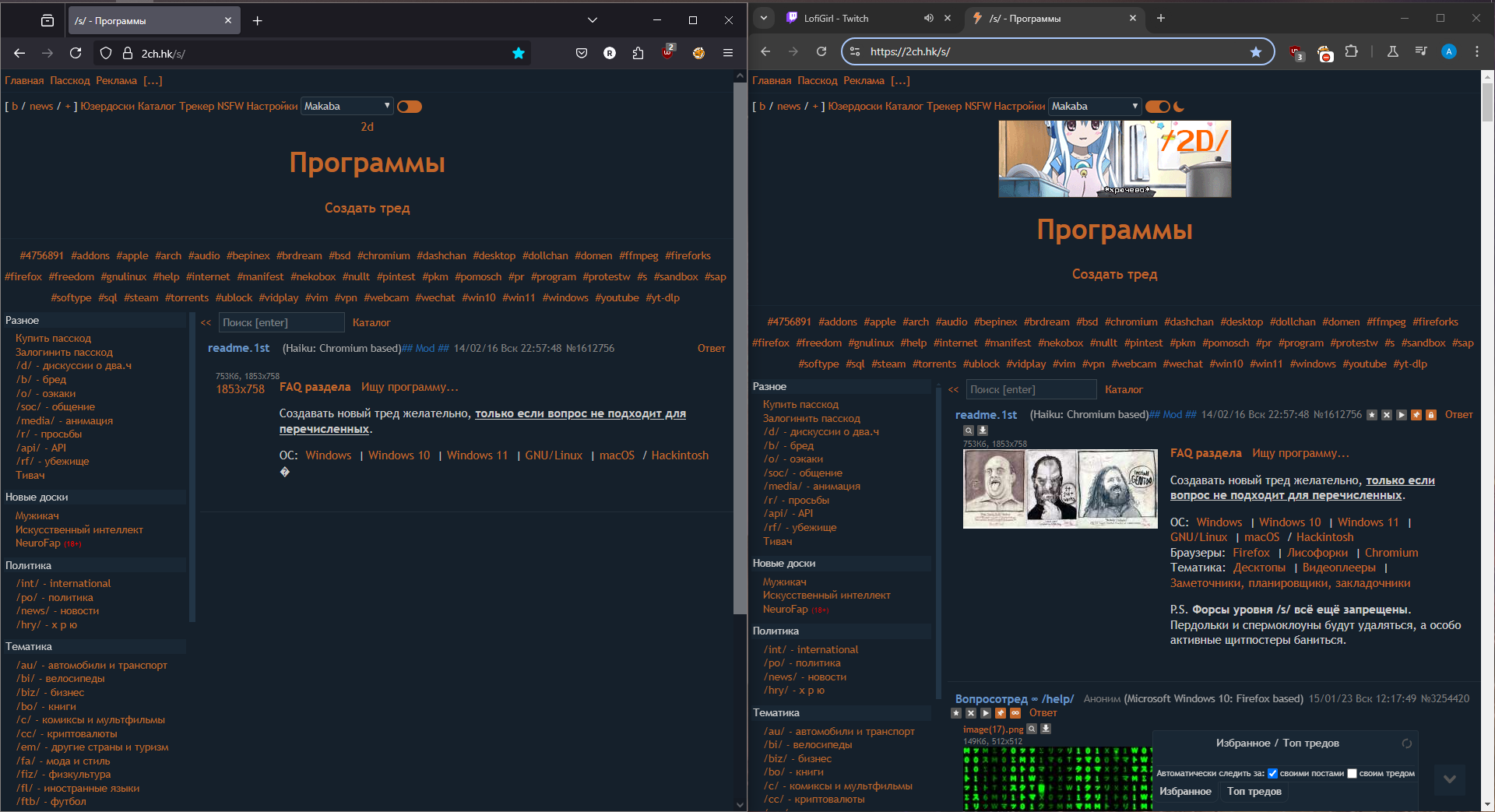1495x812 pixels.
Task: Go back in the Firefox window
Action: point(19,53)
